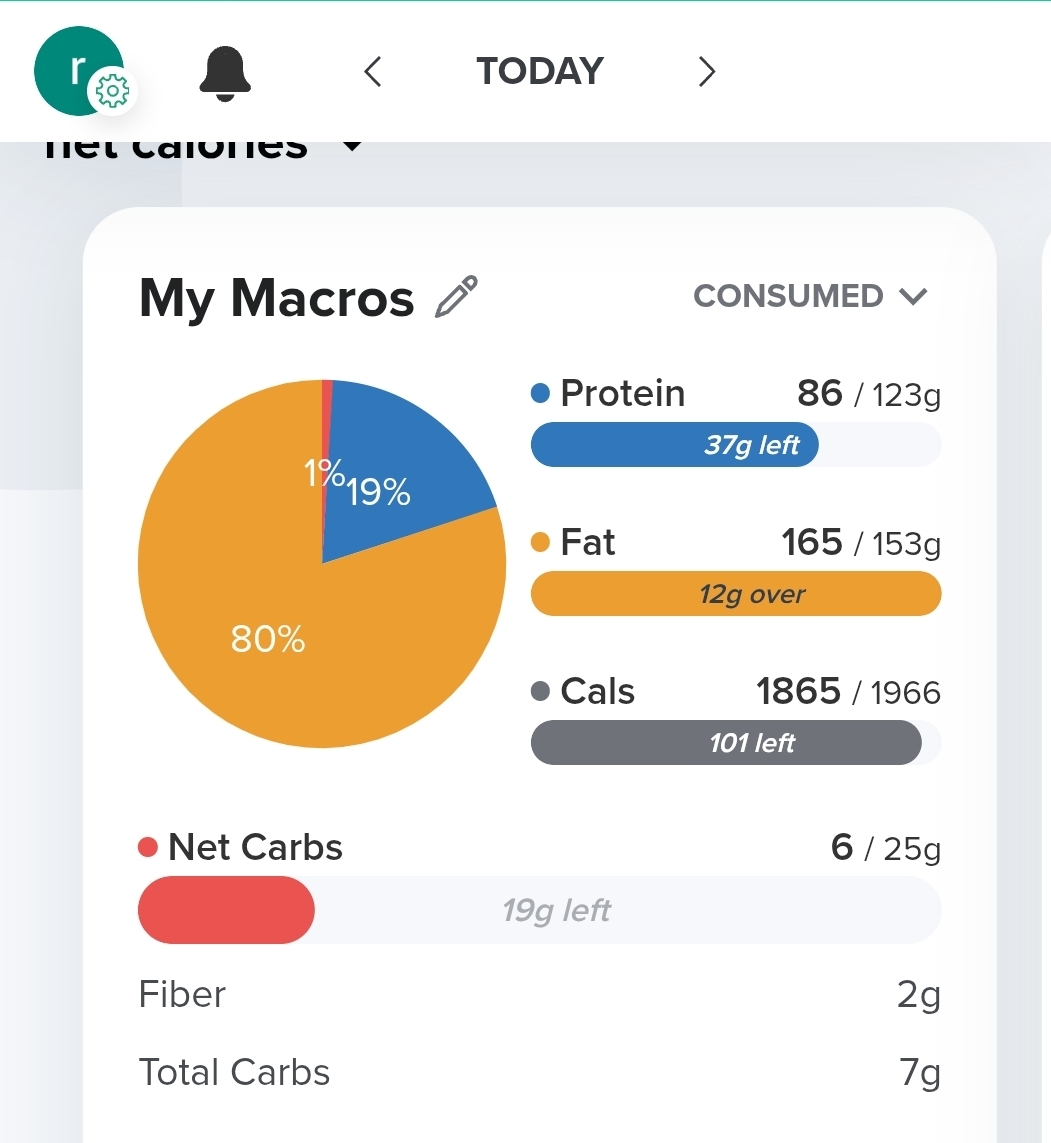Expand the net calories dropdown arrow
Viewport: 1051px width, 1143px height.
351,146
